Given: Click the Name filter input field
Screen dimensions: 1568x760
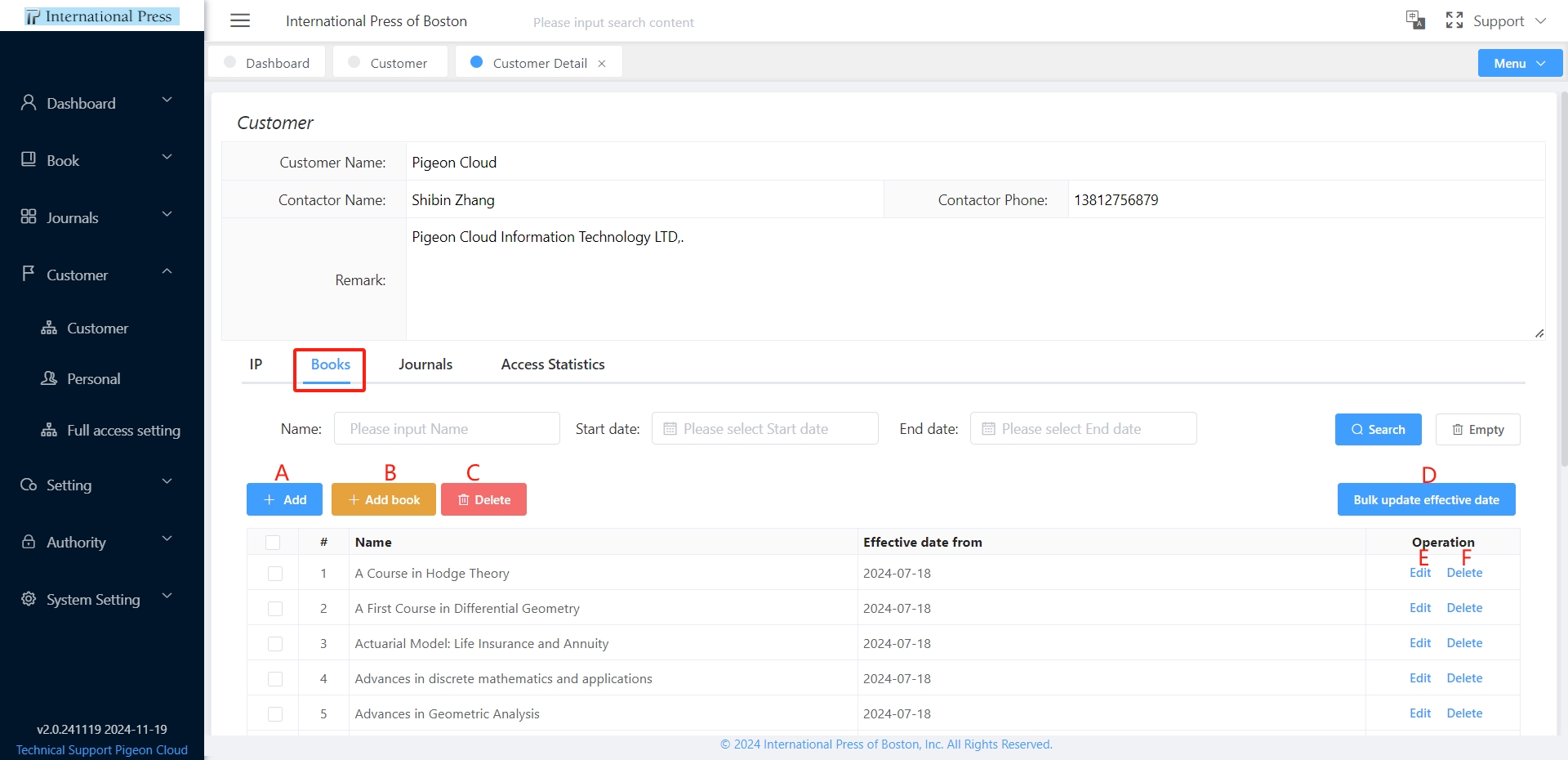Looking at the screenshot, I should pyautogui.click(x=447, y=428).
